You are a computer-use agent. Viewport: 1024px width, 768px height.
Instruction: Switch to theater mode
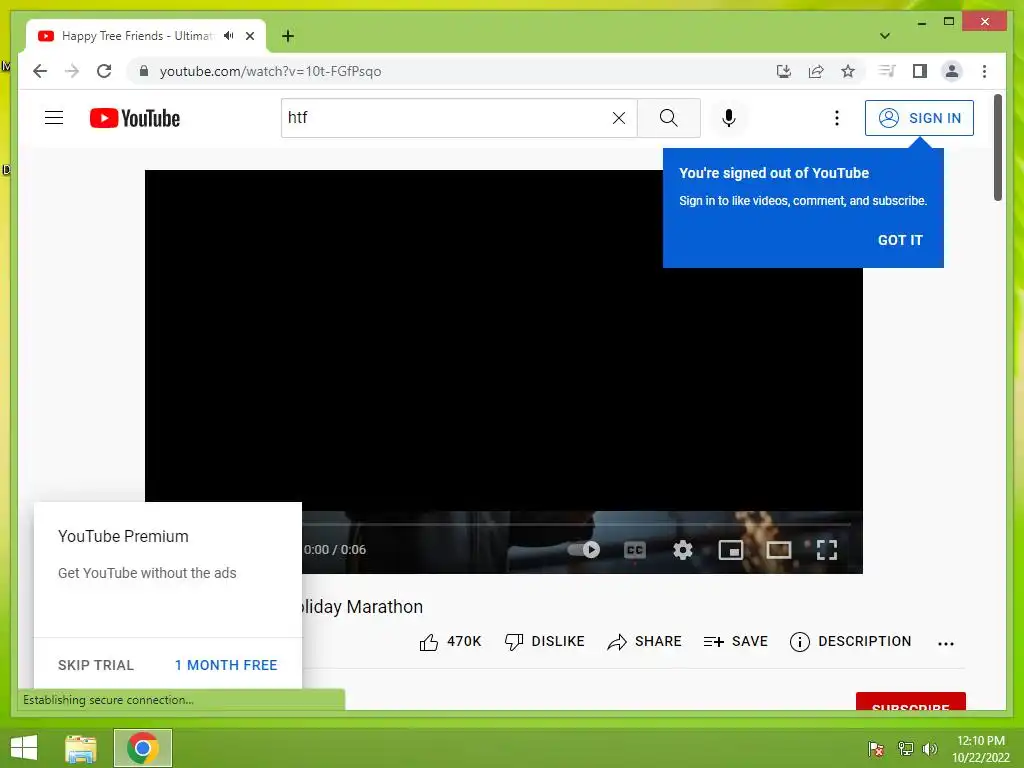778,550
